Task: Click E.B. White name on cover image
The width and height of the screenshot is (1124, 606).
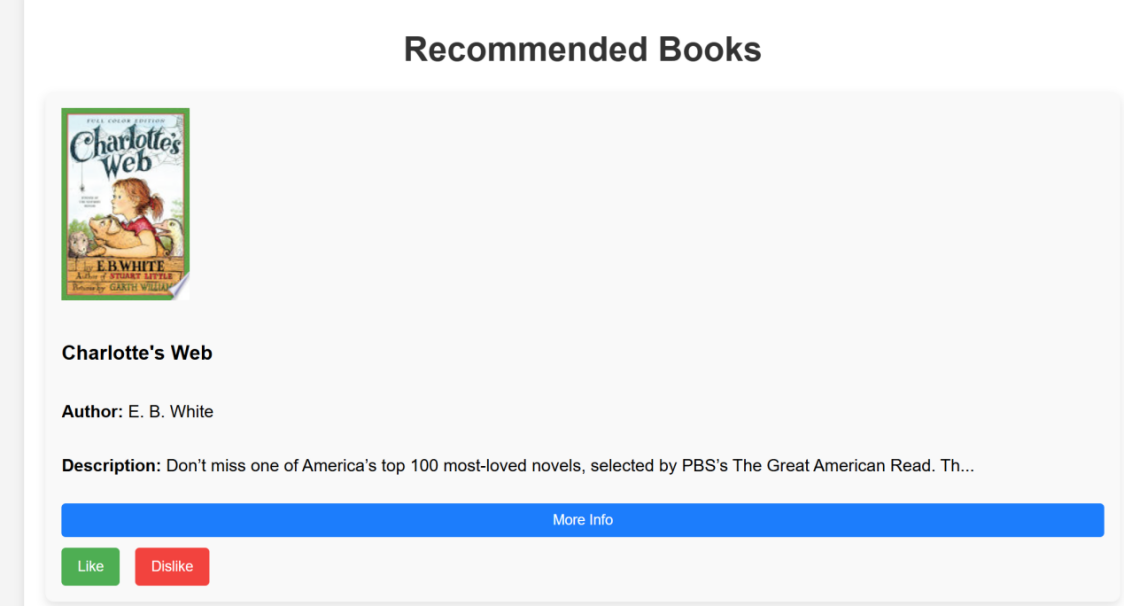Action: point(130,265)
